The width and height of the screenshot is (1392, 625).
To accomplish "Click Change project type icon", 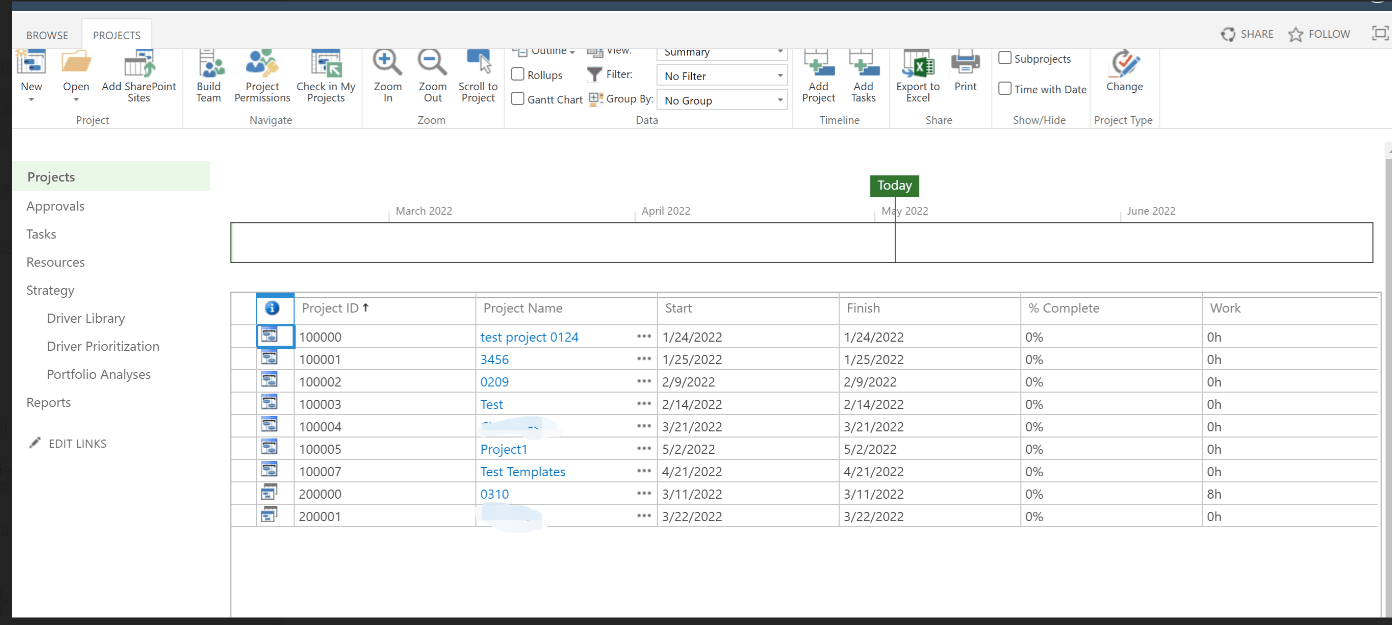I will pos(1125,63).
